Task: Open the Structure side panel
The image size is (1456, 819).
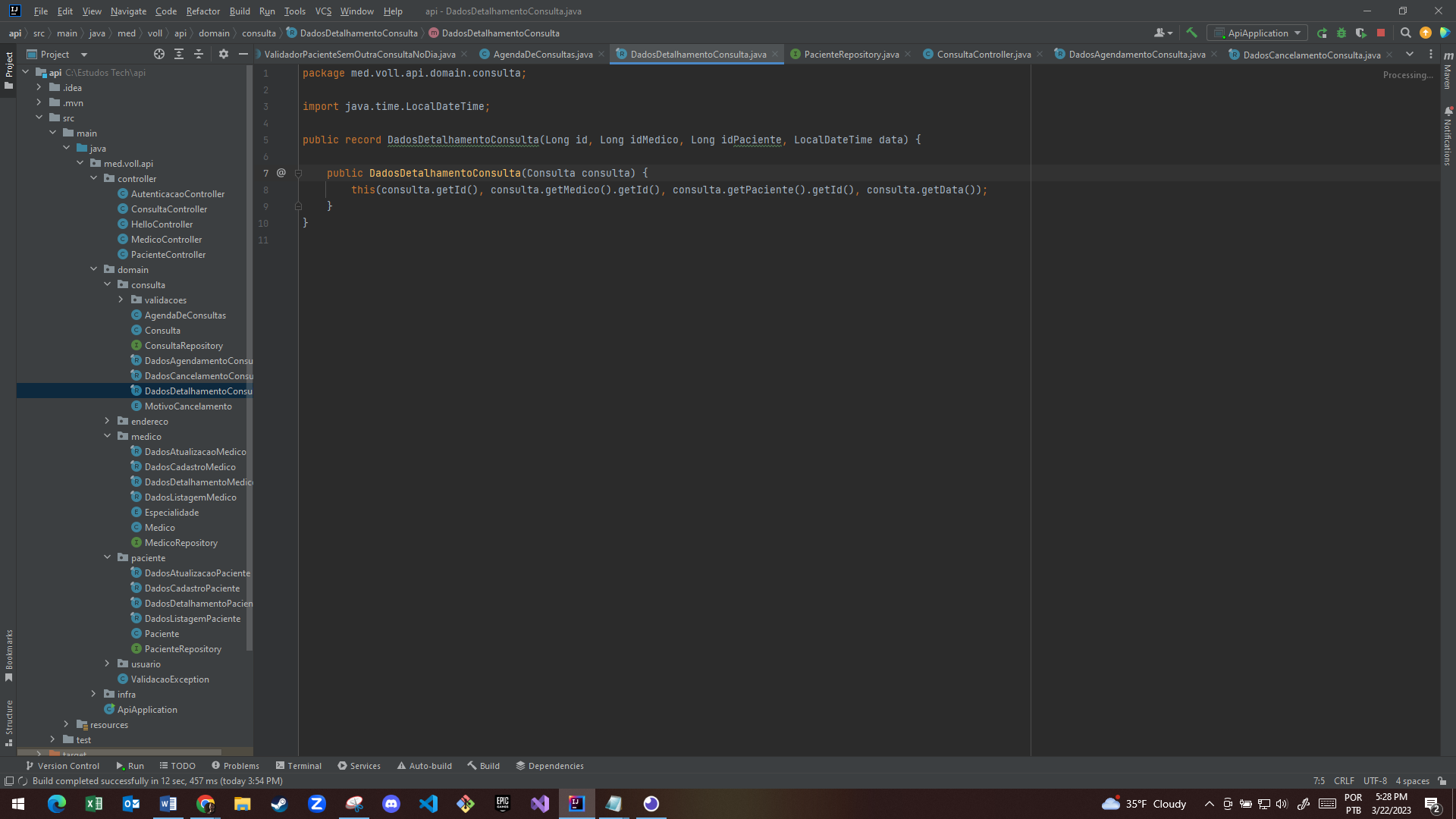Action: (x=8, y=723)
